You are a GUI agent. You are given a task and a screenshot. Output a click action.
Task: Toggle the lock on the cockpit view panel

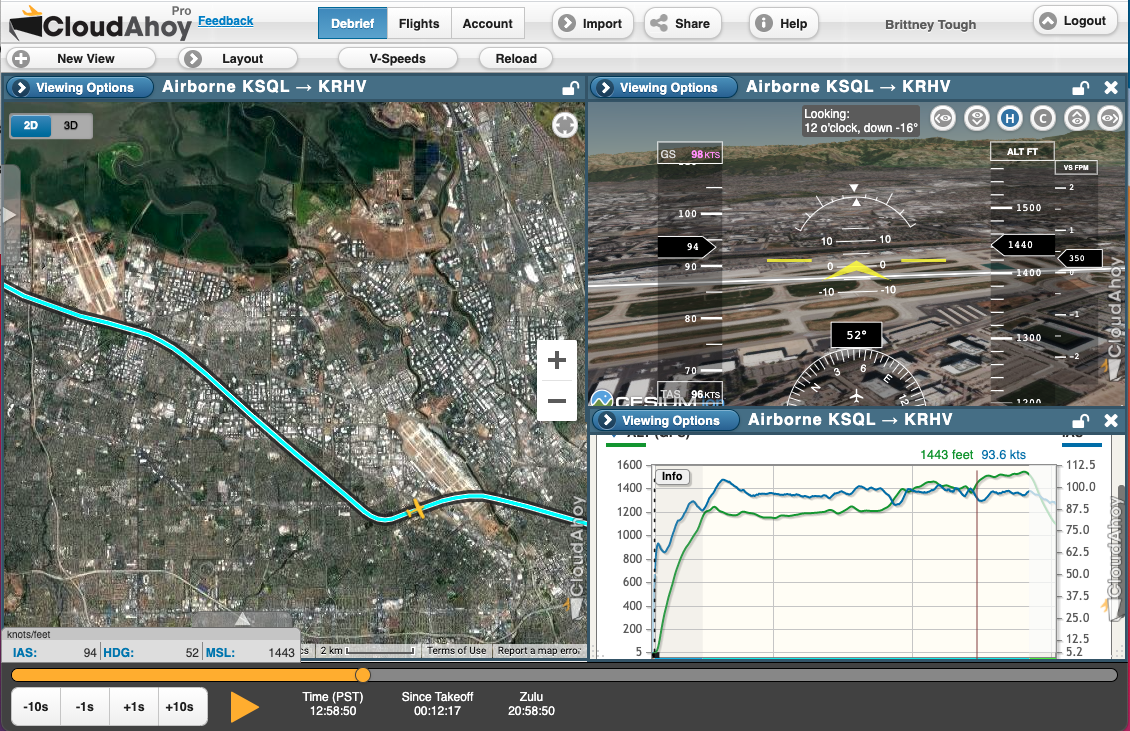(x=1080, y=88)
